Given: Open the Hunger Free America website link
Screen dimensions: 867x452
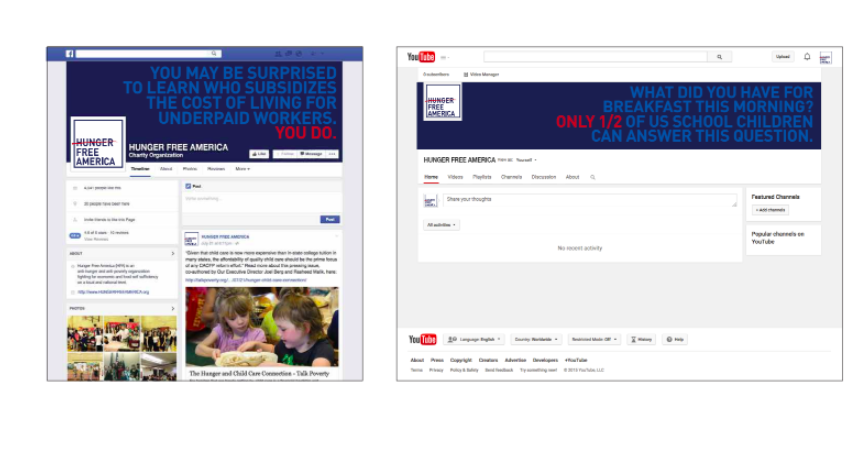Looking at the screenshot, I should tap(113, 292).
